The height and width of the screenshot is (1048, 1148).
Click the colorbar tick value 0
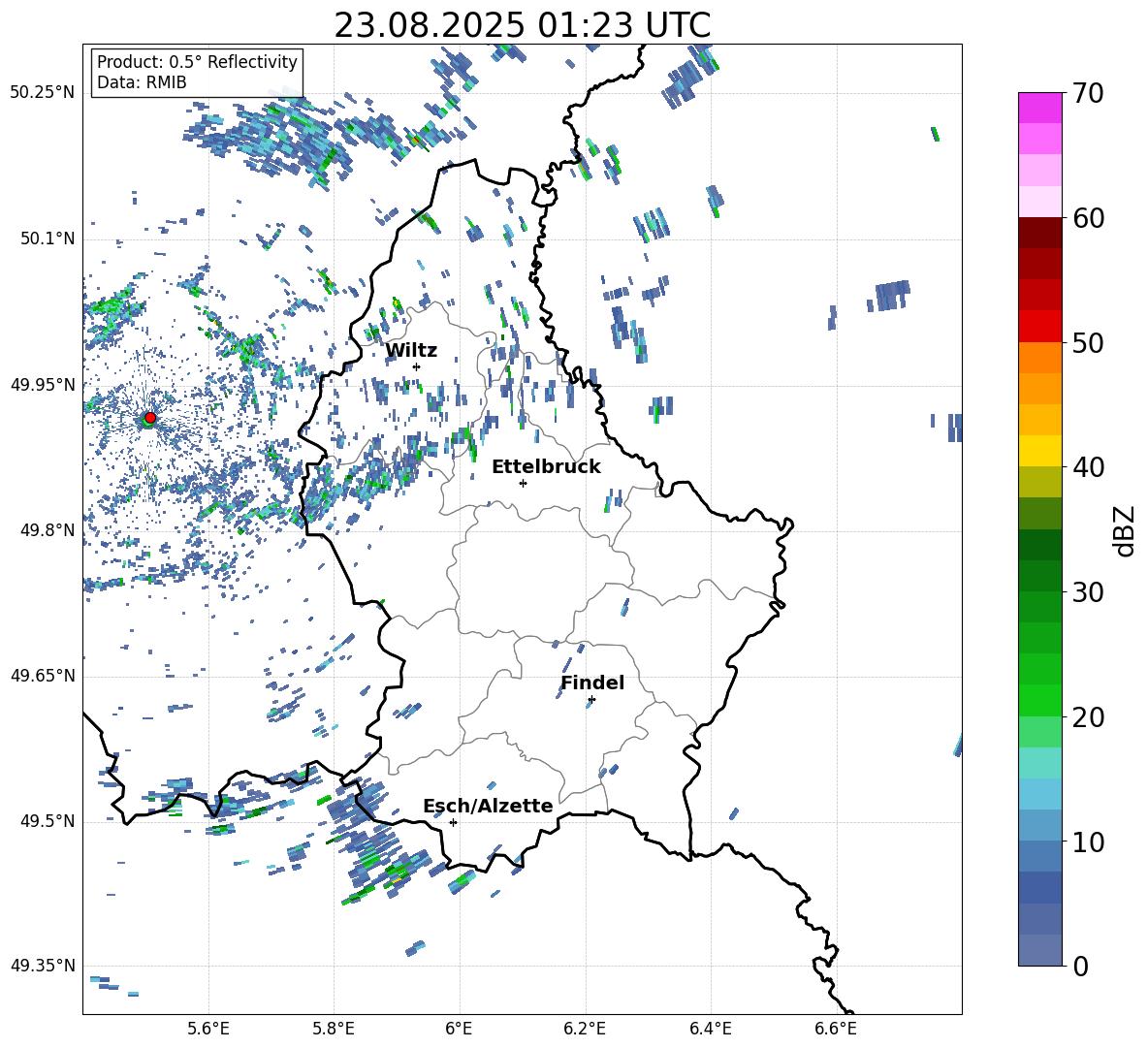coord(1080,966)
